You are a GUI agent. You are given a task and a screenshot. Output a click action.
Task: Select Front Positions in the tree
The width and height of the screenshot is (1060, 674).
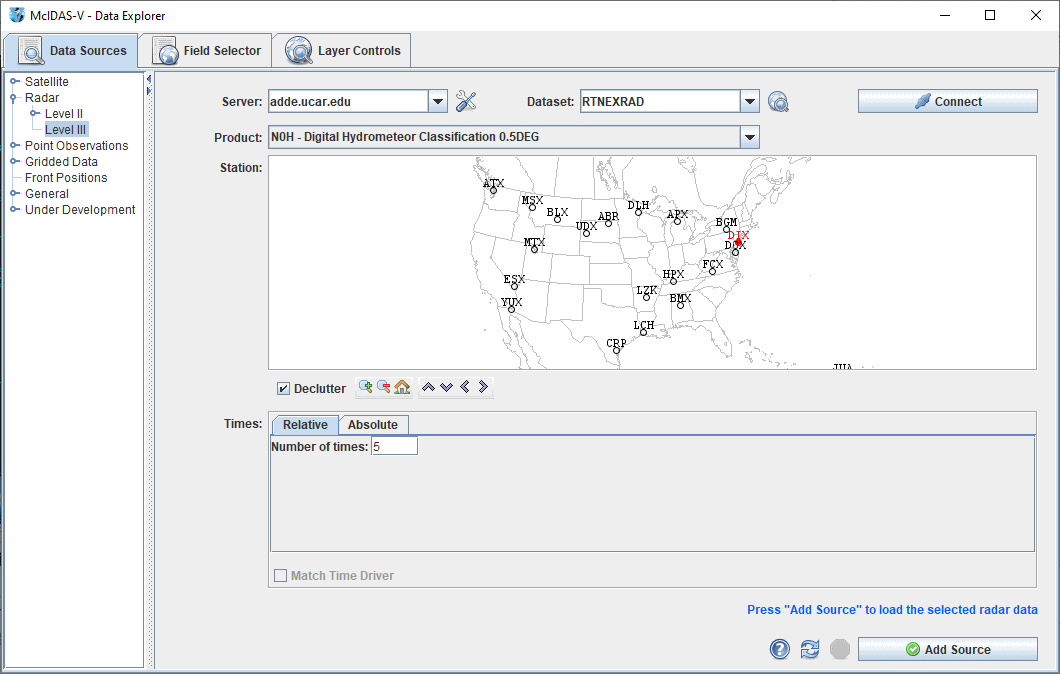click(x=66, y=178)
